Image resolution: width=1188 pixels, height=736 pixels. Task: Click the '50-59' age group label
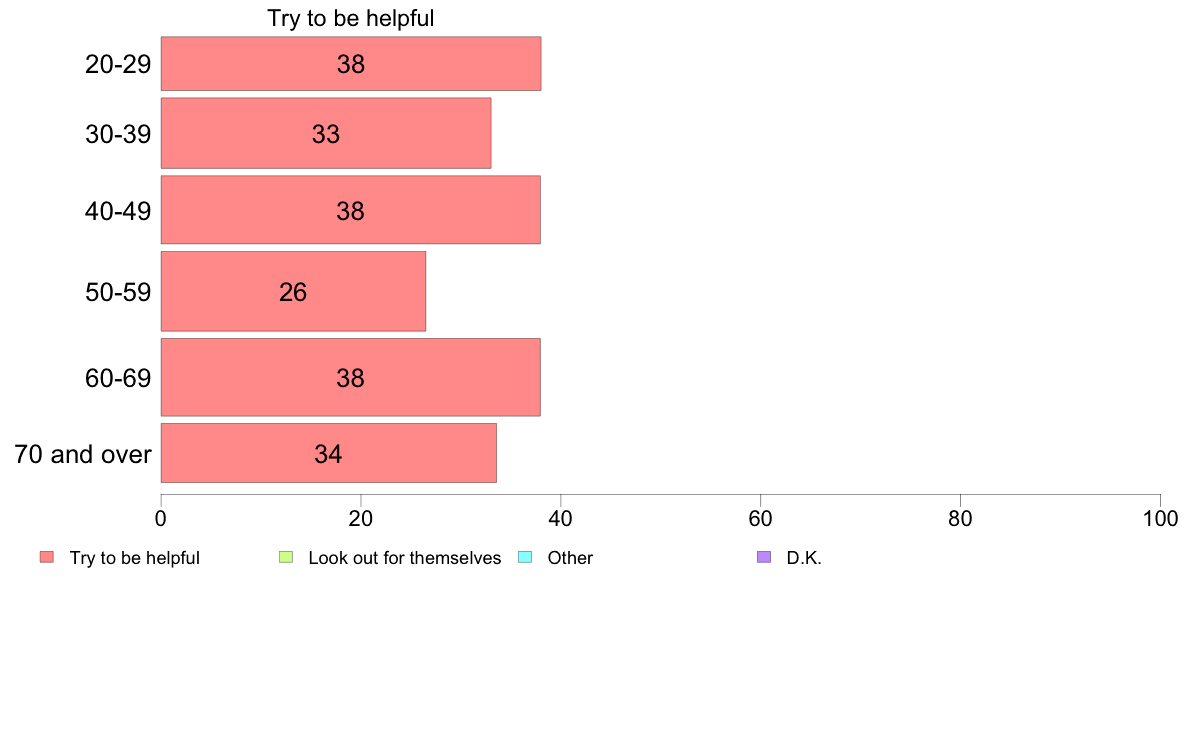coord(118,293)
